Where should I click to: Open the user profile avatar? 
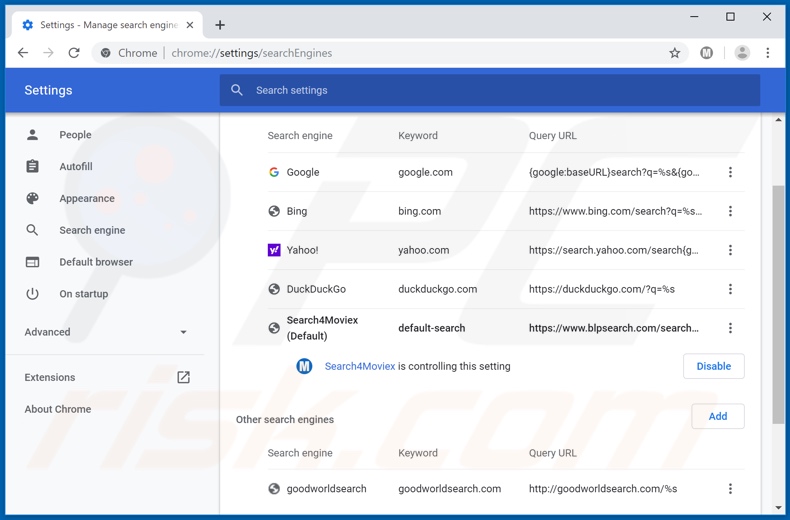point(742,53)
